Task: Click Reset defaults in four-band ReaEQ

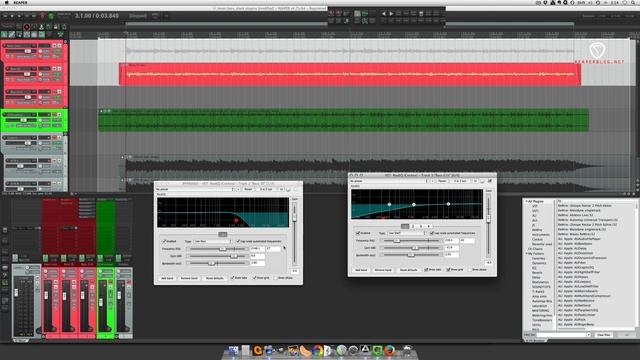Action: click(x=409, y=270)
